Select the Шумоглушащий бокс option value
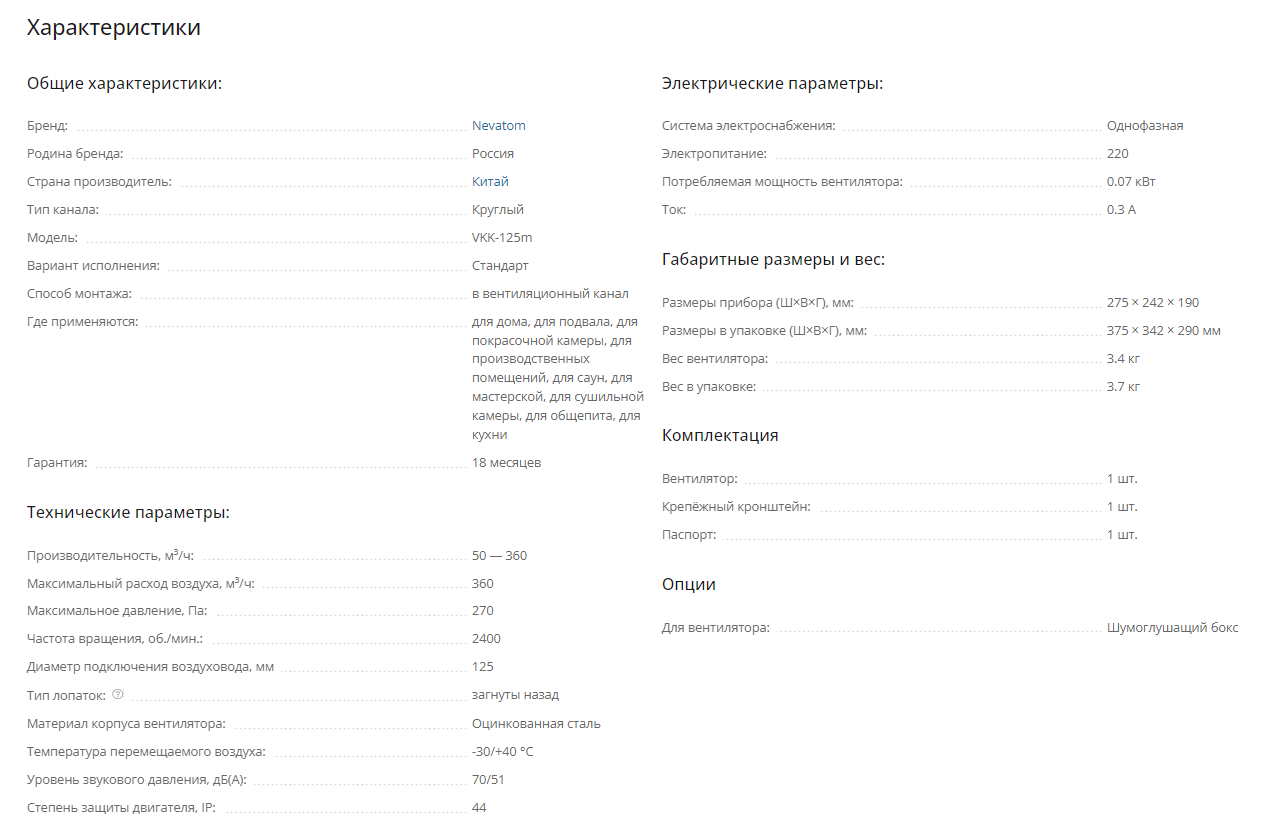Viewport: 1286px width, 821px height. (1172, 628)
